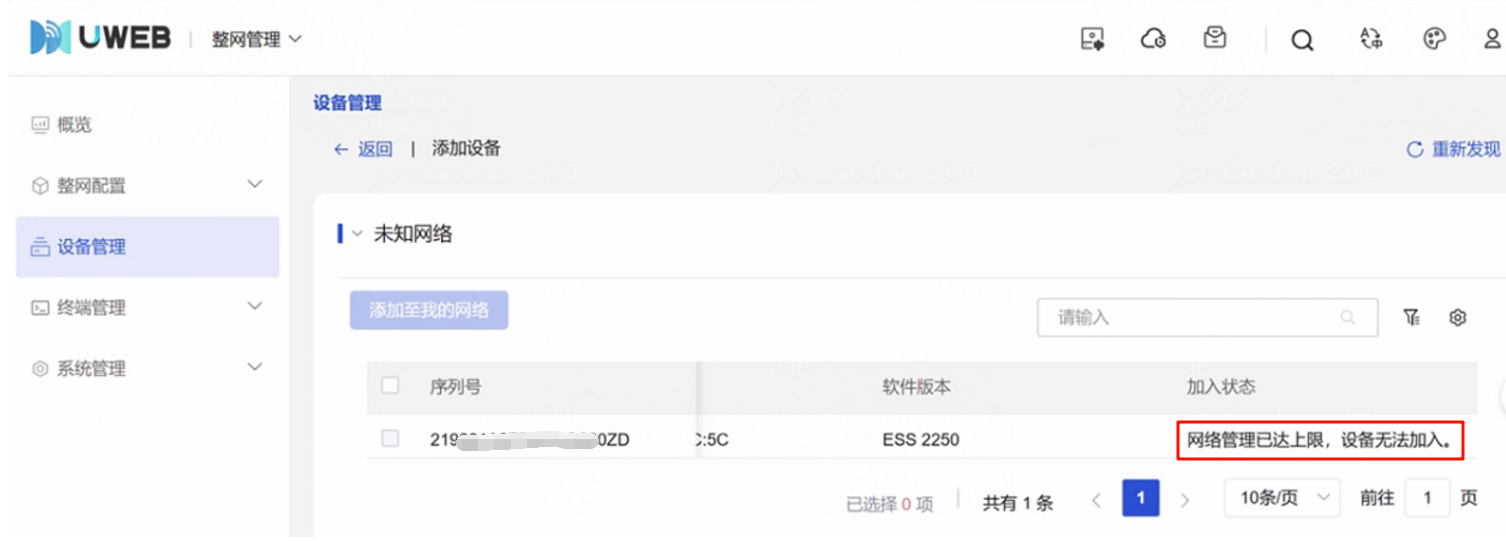Screen dimensions: 1506x541
Task: Expand 整网配置 sidebar menu
Action: tap(147, 185)
